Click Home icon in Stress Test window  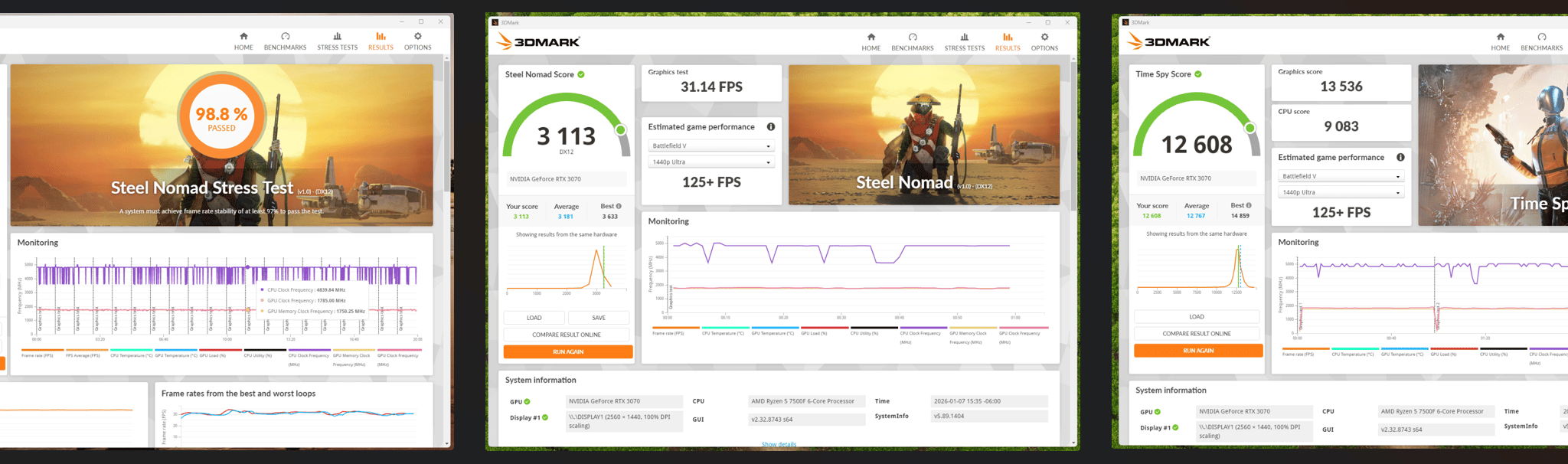click(x=243, y=41)
